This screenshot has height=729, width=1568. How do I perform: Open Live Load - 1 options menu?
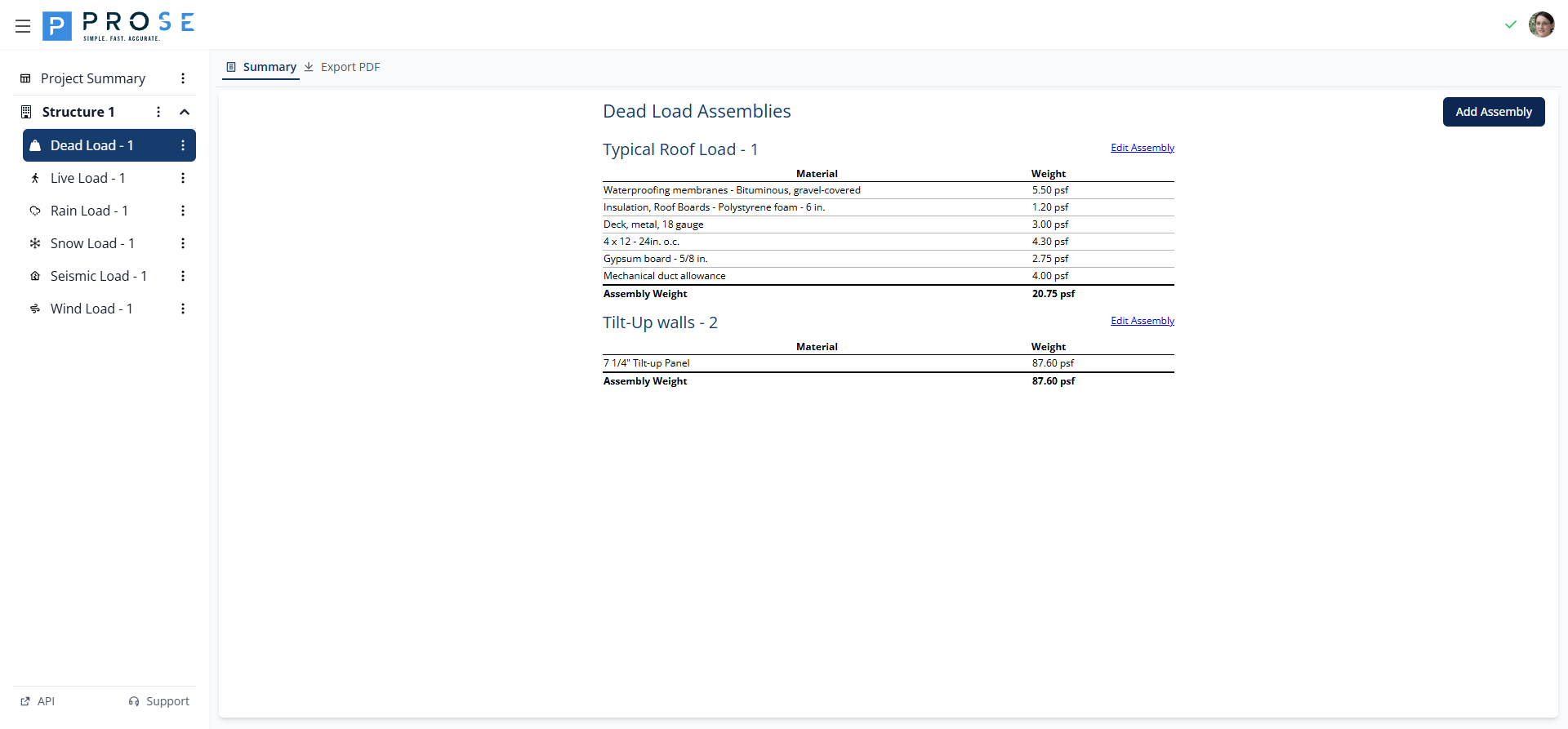point(183,178)
